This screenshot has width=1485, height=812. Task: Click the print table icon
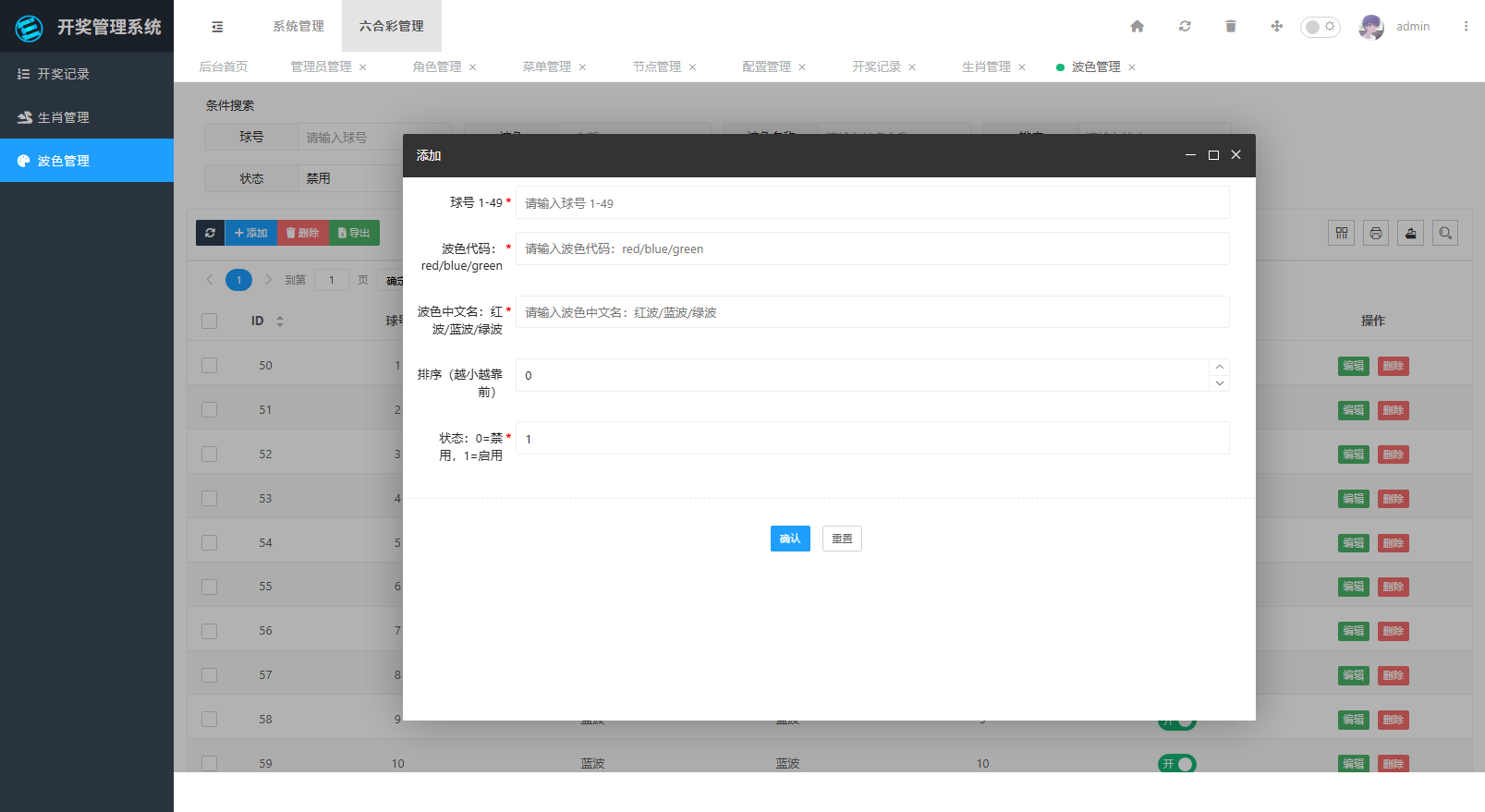[1376, 233]
